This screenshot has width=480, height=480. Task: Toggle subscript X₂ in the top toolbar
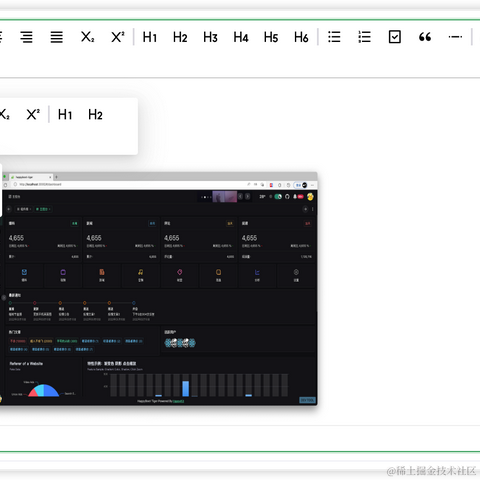[x=87, y=37]
